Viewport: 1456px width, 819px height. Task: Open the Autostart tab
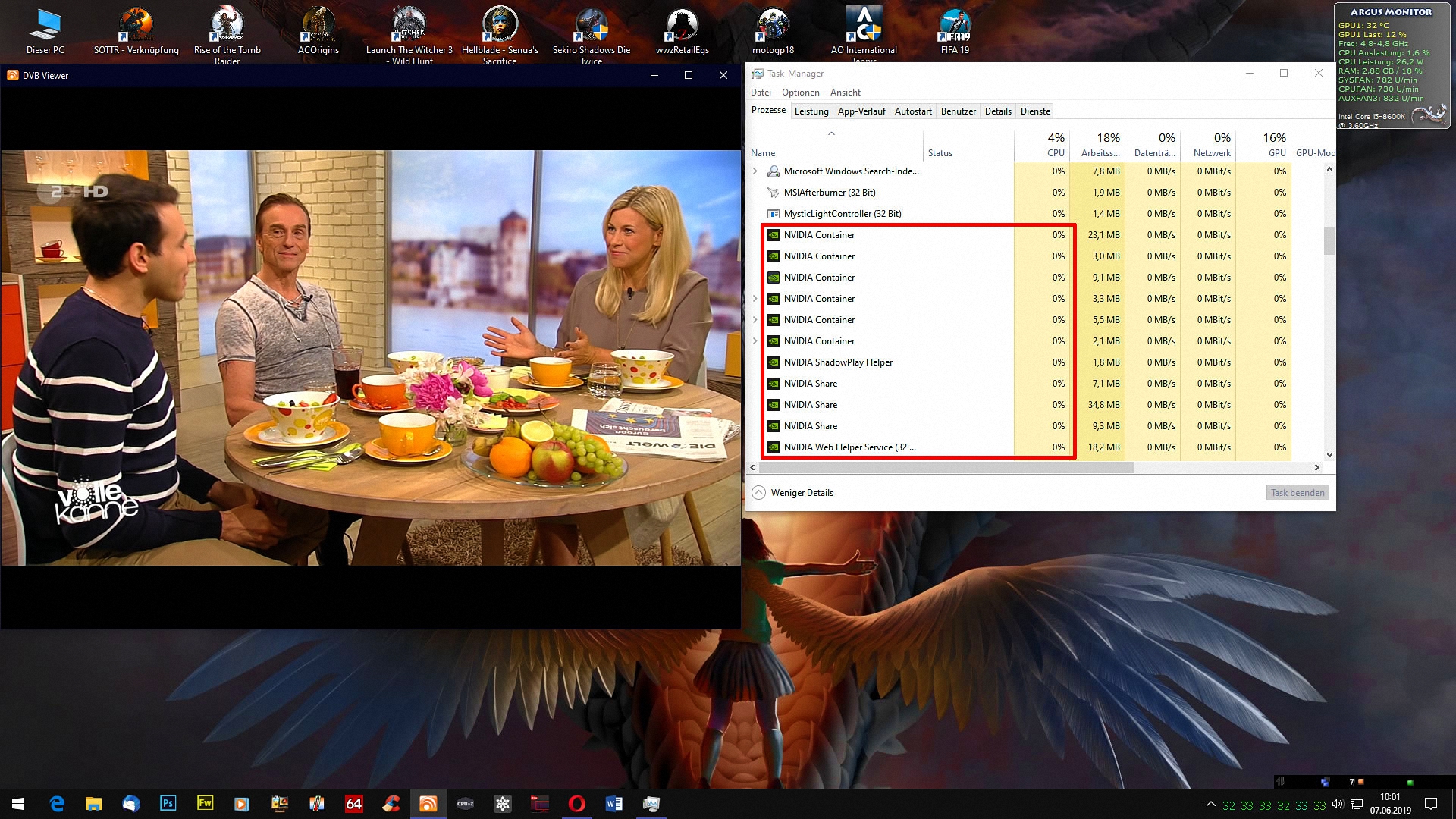pyautogui.click(x=912, y=111)
